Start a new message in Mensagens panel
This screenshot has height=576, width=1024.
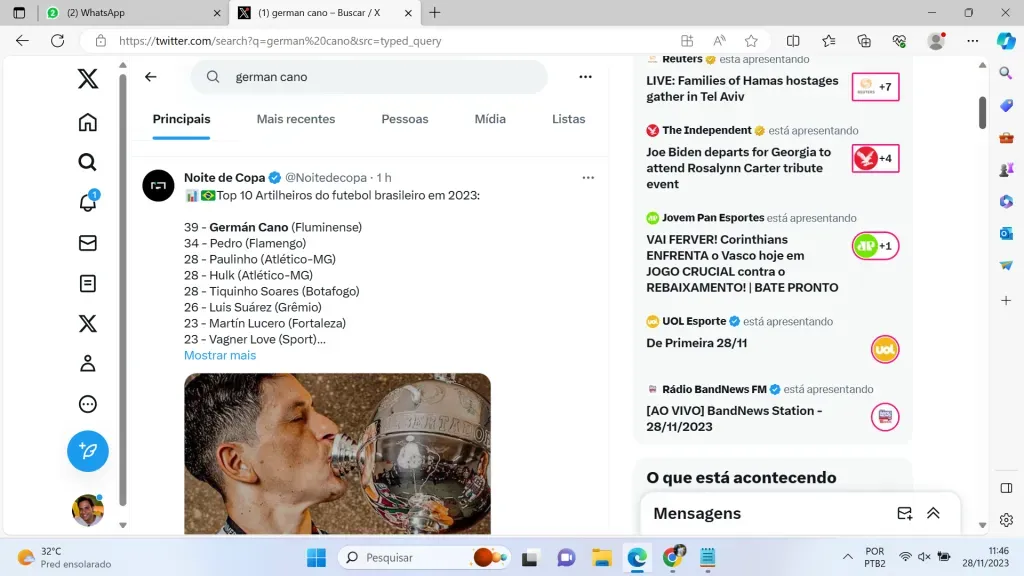tap(904, 513)
